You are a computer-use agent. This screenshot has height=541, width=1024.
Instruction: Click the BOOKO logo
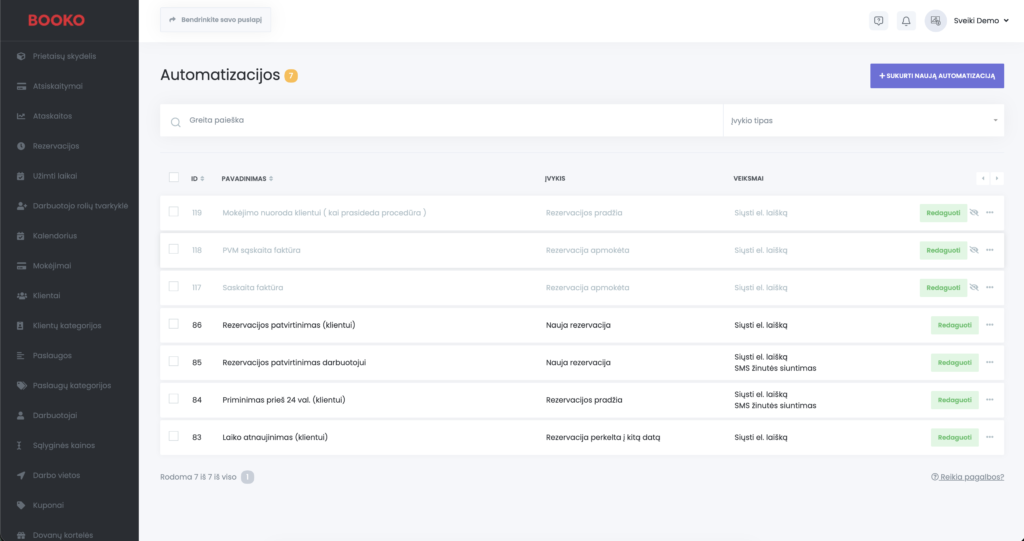(x=56, y=20)
